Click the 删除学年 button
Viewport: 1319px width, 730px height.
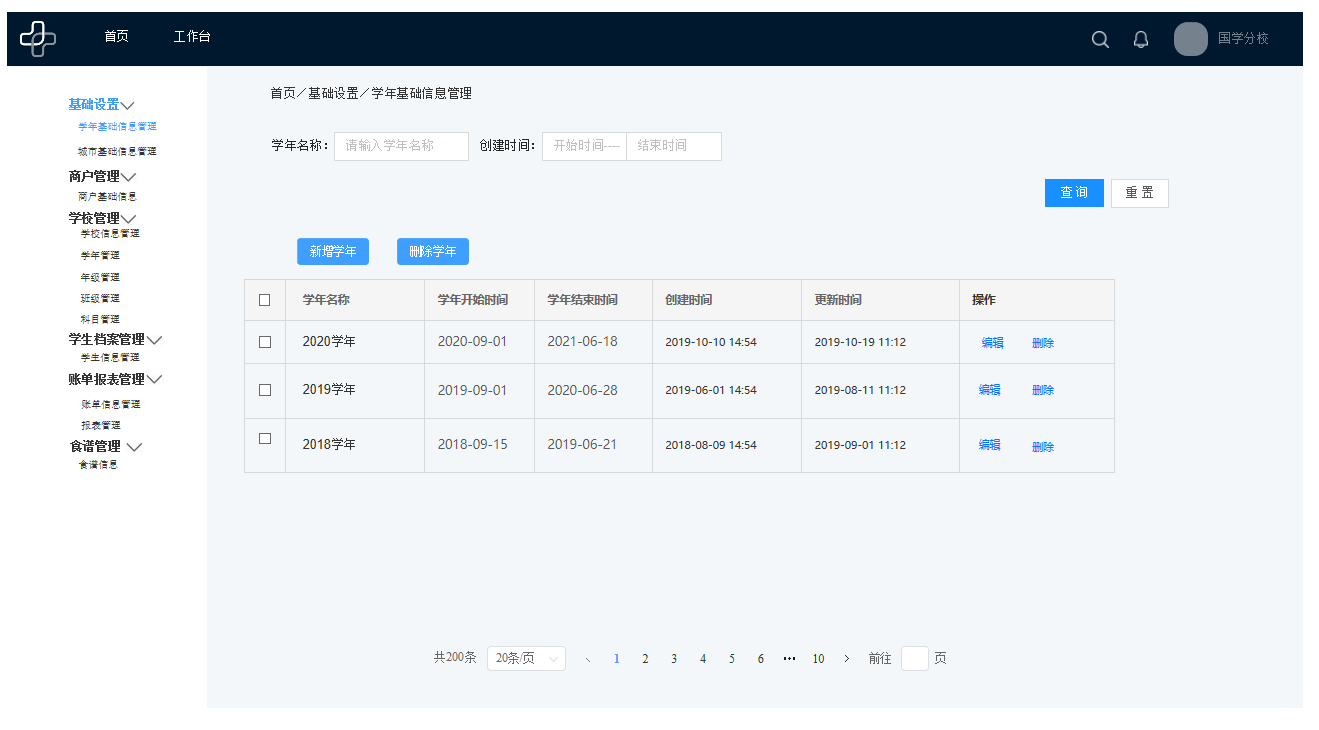coord(433,252)
